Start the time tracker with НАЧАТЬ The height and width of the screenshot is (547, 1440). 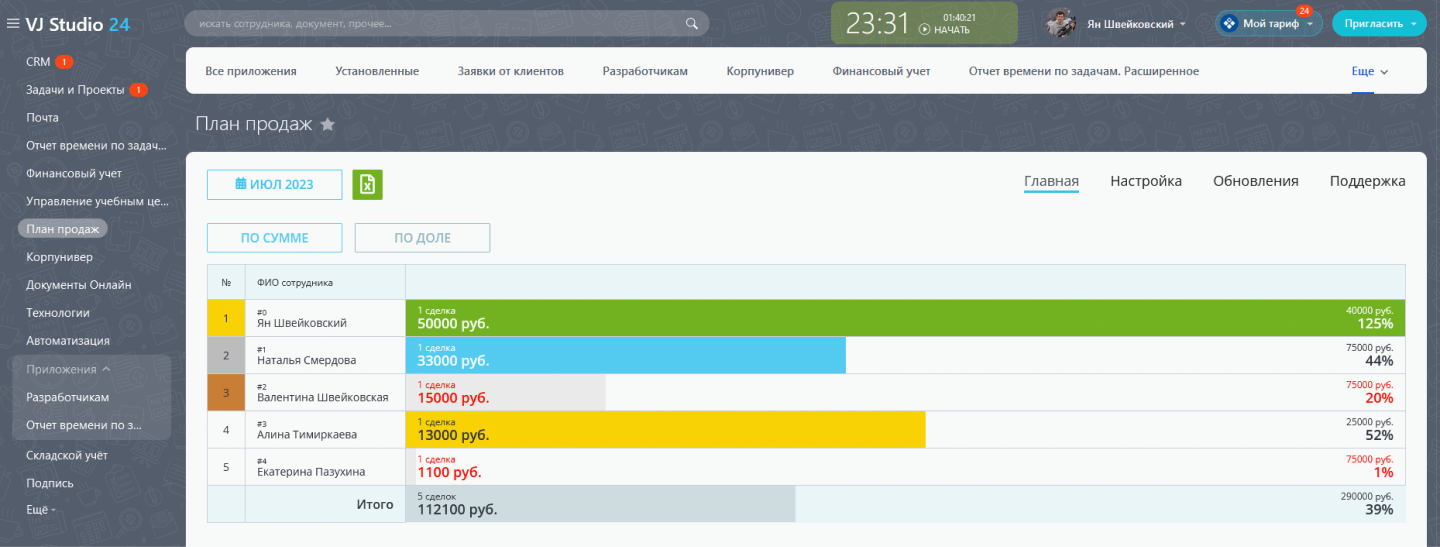(945, 30)
